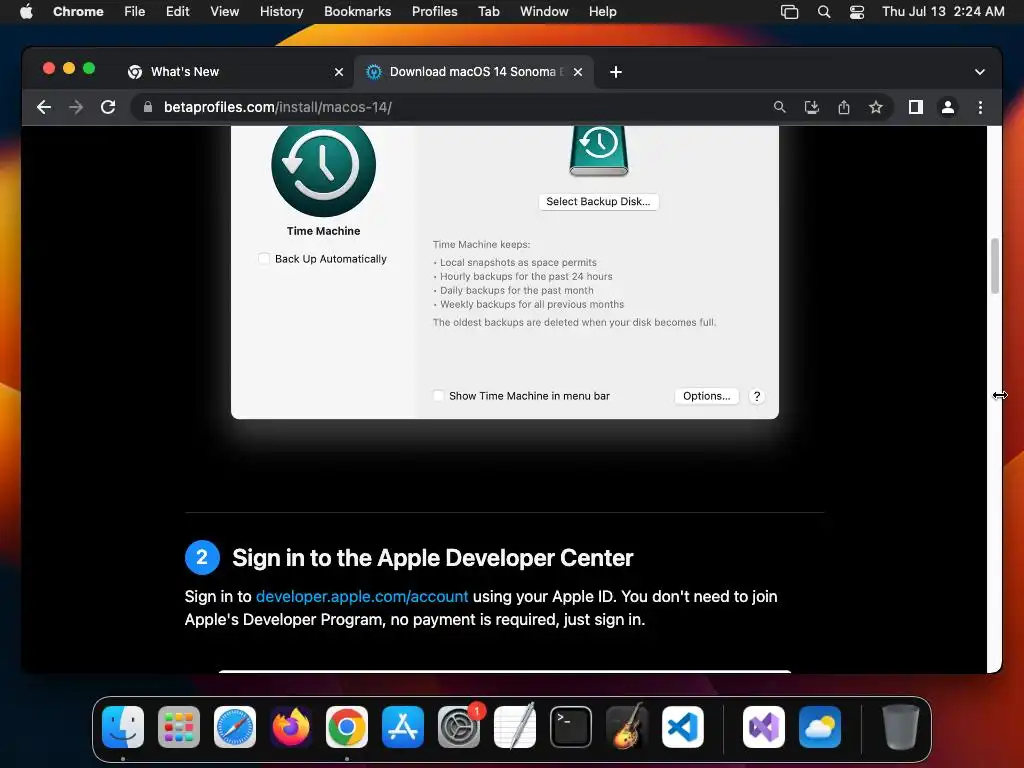The image size is (1024, 768).
Task: Click the Sign in to Apple Developer Center heading
Action: [x=432, y=558]
